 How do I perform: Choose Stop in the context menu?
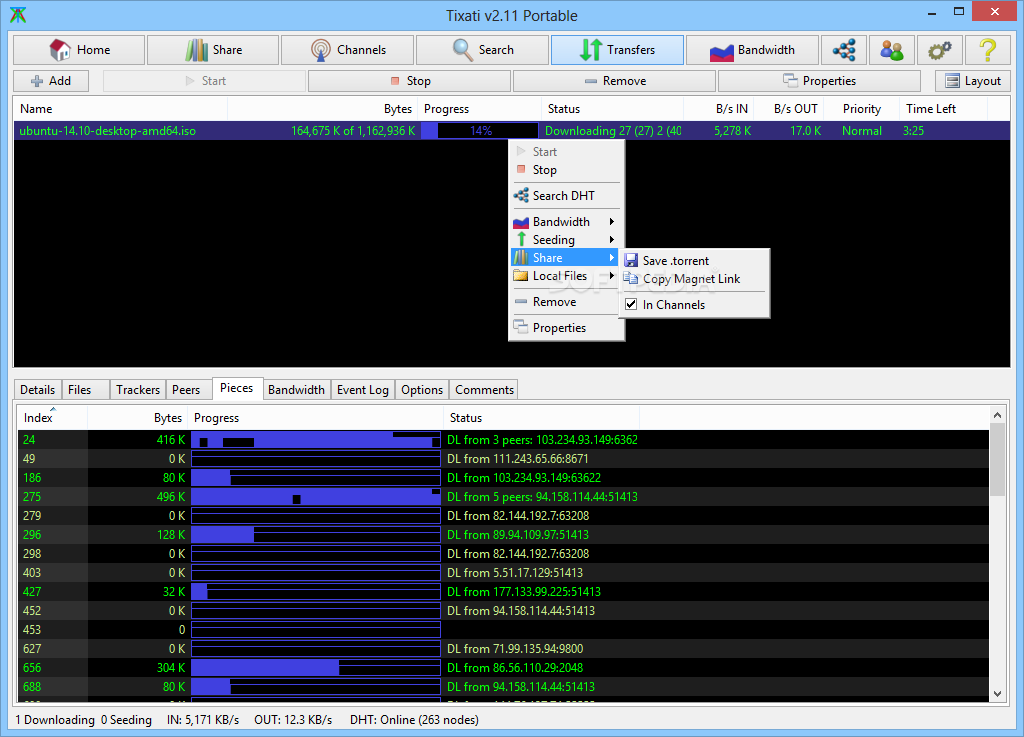[x=566, y=170]
